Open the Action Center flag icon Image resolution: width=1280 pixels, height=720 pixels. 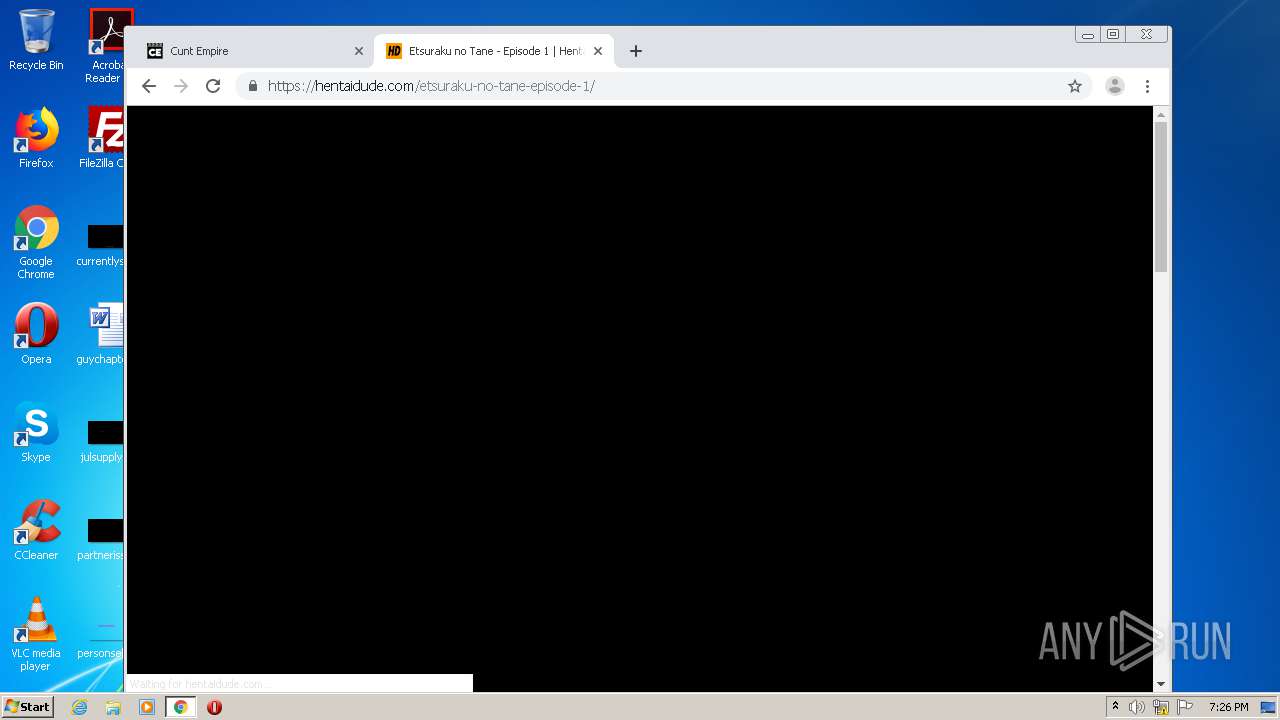[x=1185, y=707]
